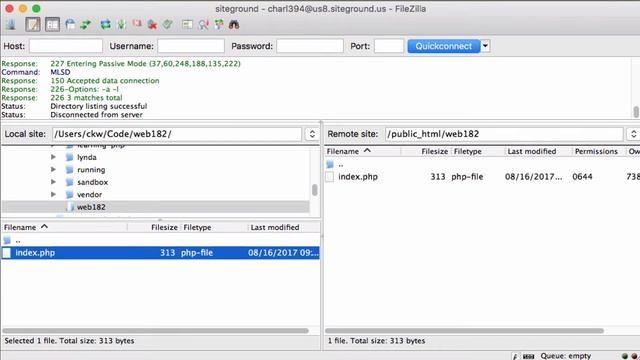This screenshot has height=360, width=640.
Task: Open the Quickconnect history dropdown arrow
Action: click(485, 46)
